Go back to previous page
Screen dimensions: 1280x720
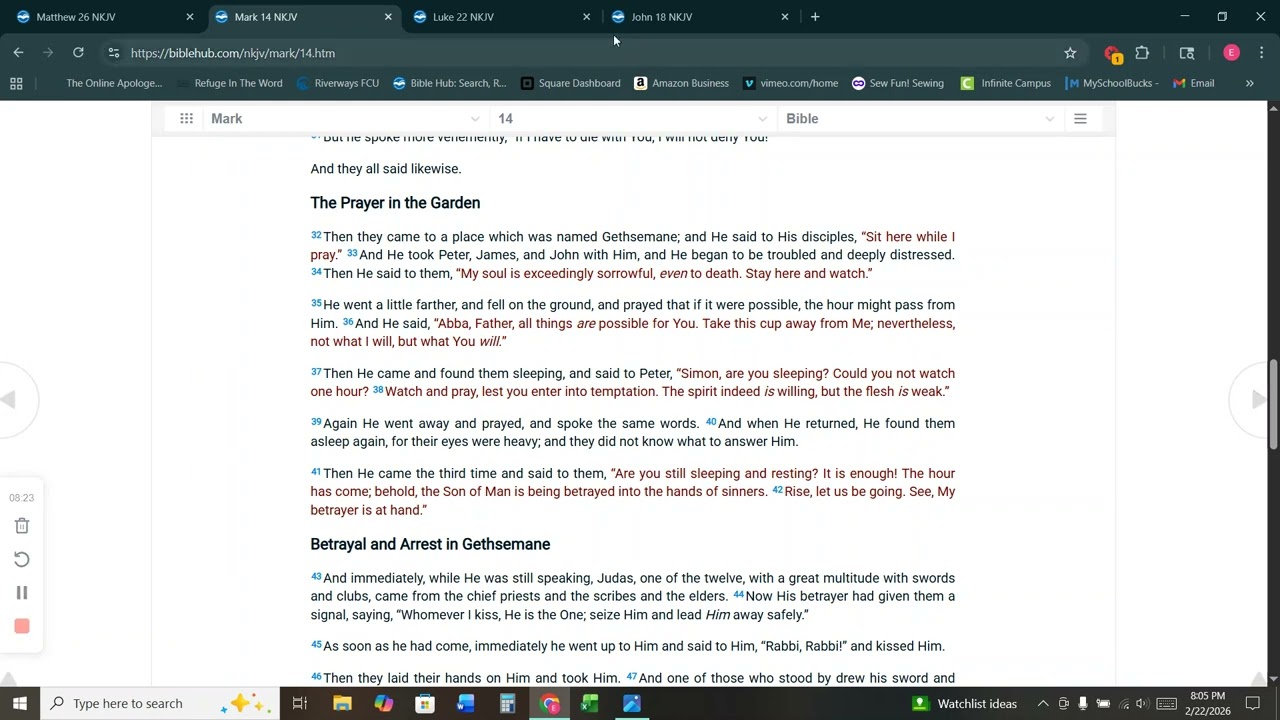click(18, 53)
